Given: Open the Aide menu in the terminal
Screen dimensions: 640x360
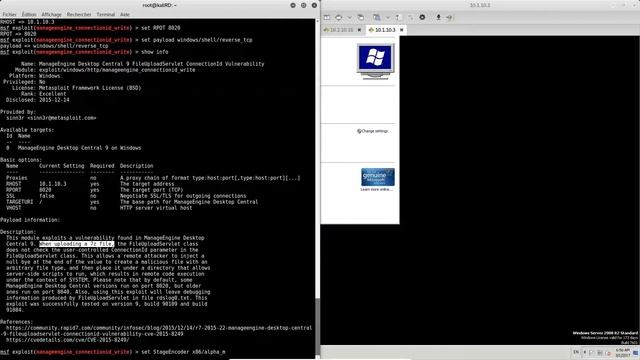Looking at the screenshot, I should click(x=125, y=14).
